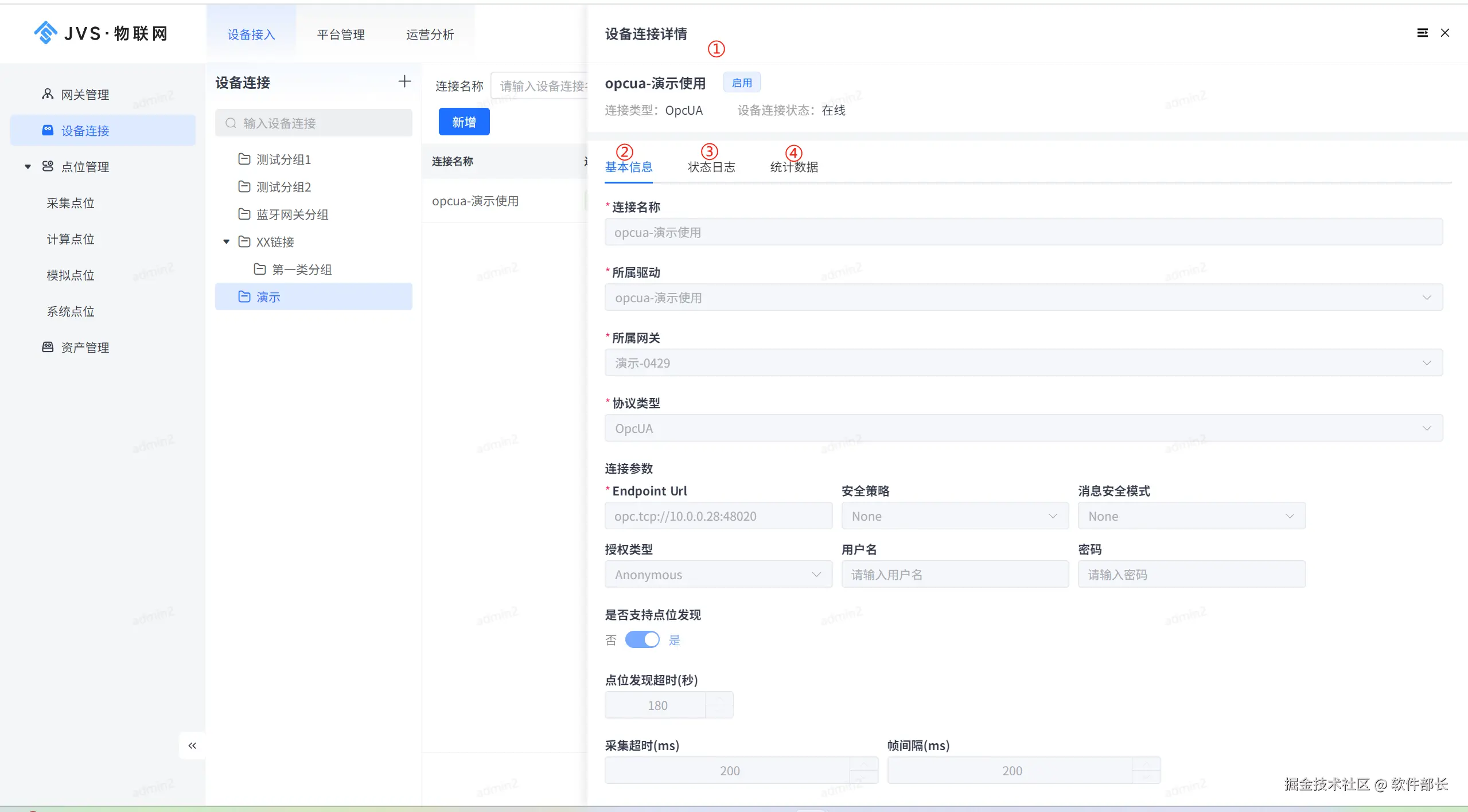Open the 消息安全模式 dropdown
This screenshot has height=812, width=1468.
click(1191, 516)
